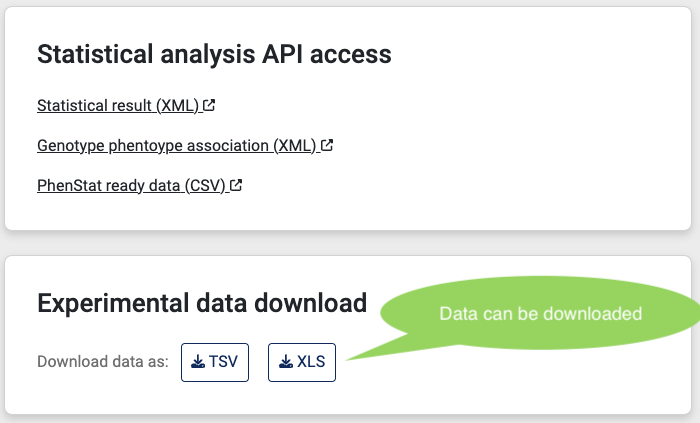Download experimental data as XLS

[x=302, y=362]
